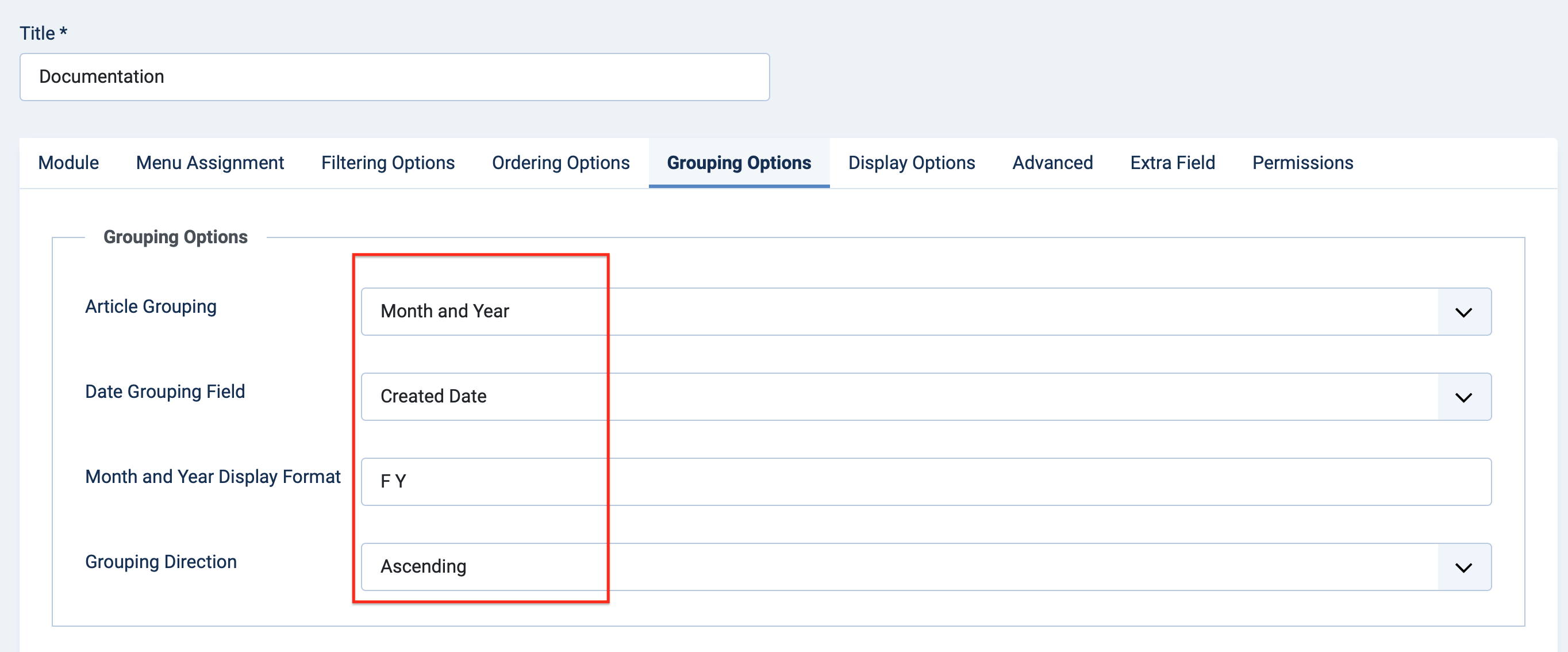This screenshot has height=652, width=1568.
Task: Click the active Grouping Options tab
Action: coord(739,163)
